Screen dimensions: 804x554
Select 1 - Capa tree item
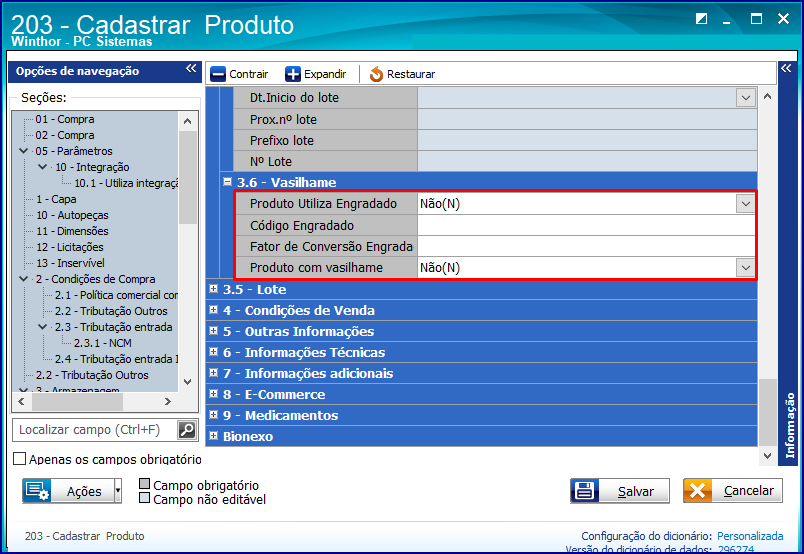click(56, 199)
